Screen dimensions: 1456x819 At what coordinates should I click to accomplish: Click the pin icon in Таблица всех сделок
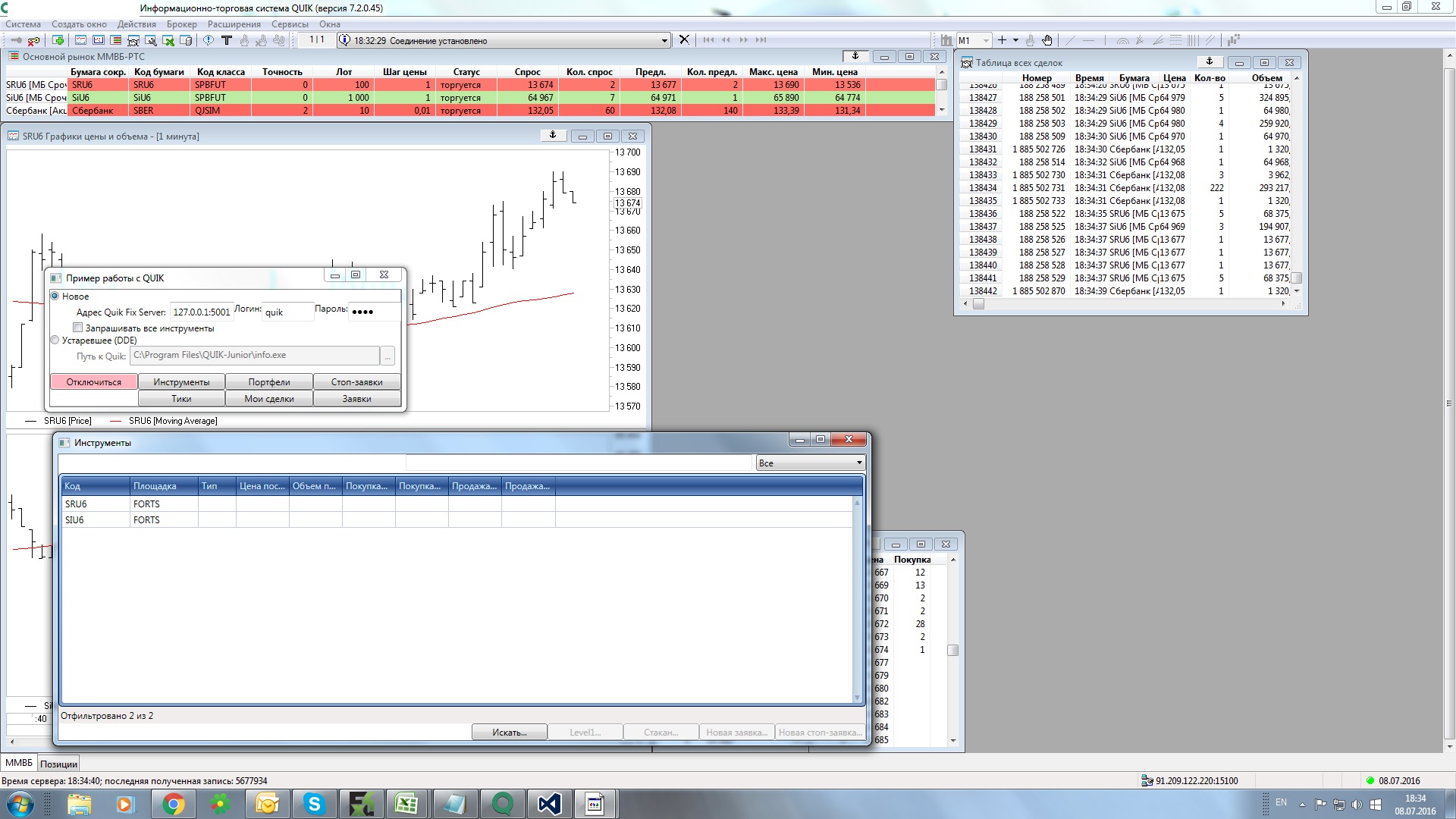(x=1210, y=61)
